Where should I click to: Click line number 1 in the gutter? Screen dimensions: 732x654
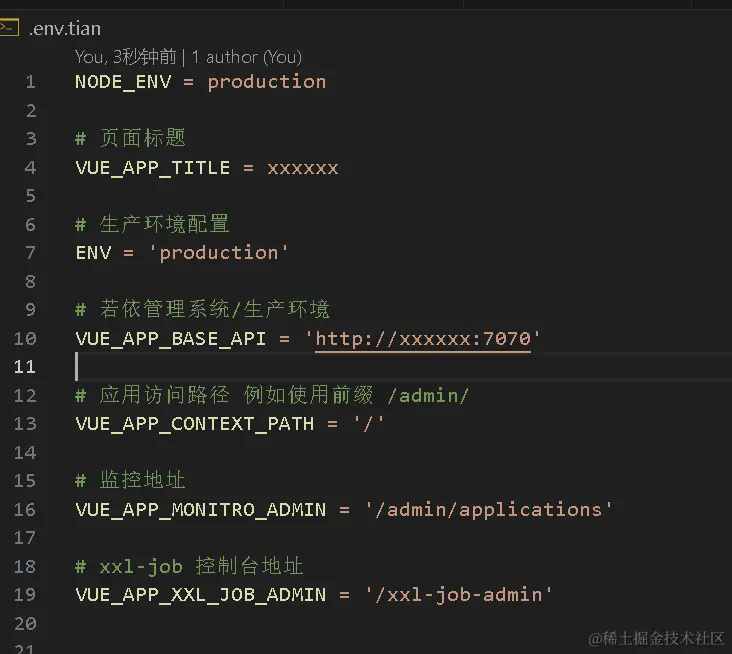coord(30,82)
